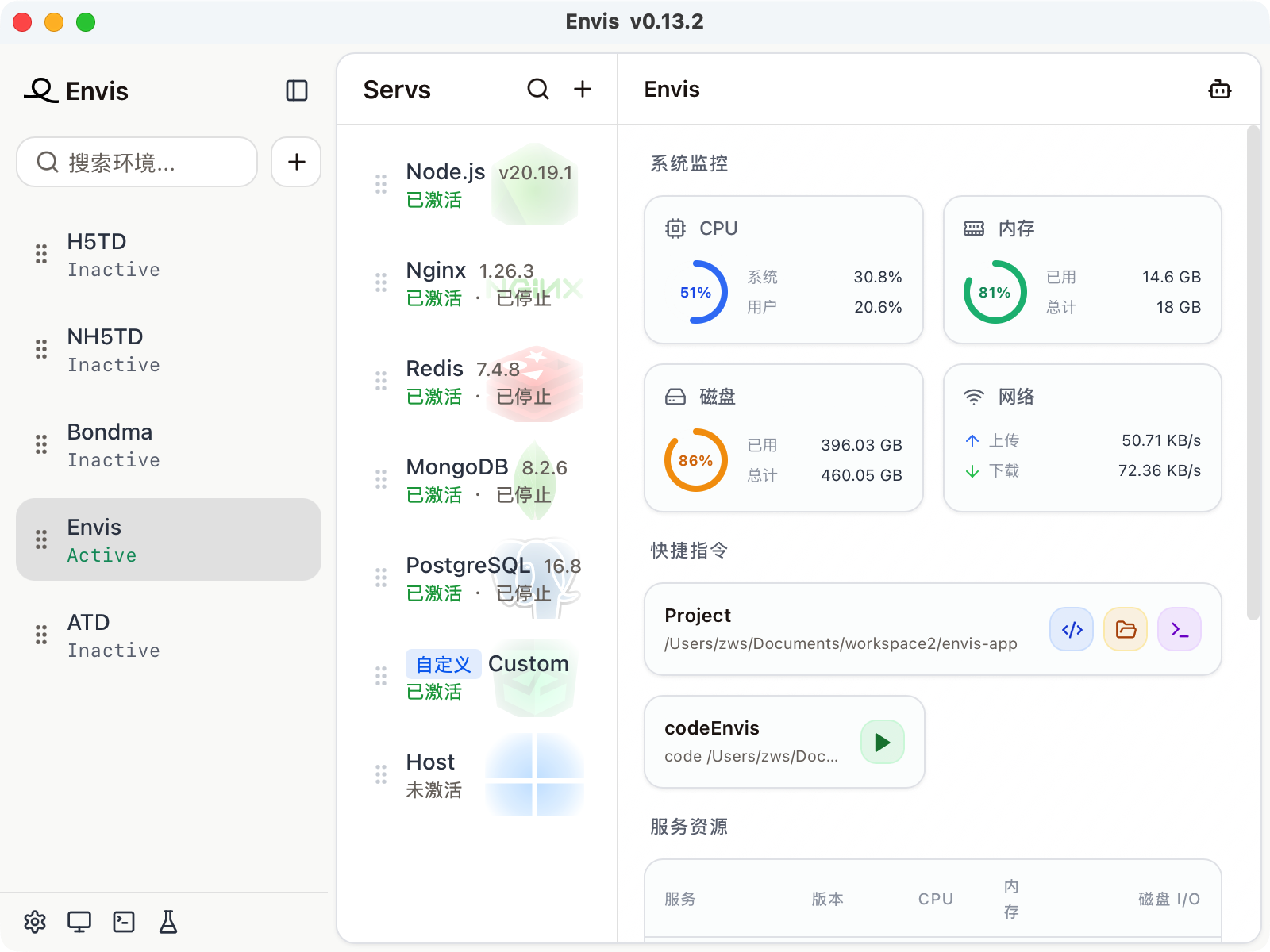Viewport: 1270px width, 952px height.
Task: Click the 磁盘 I/O column header
Action: [x=1169, y=899]
